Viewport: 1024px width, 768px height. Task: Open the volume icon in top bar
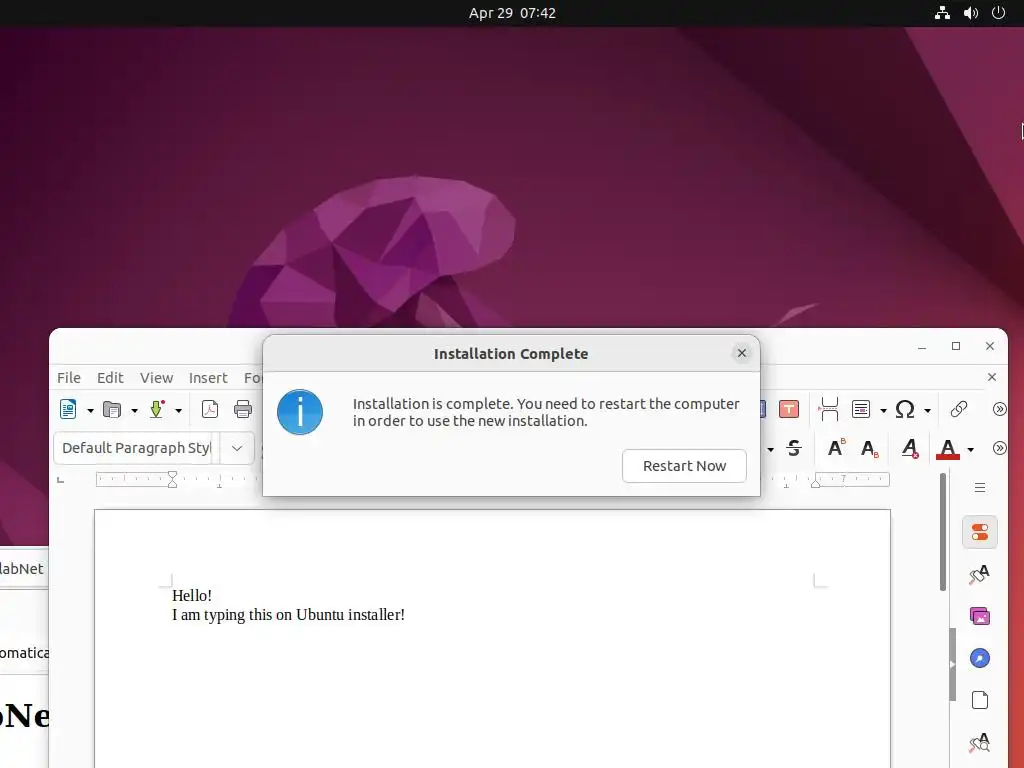click(x=970, y=13)
